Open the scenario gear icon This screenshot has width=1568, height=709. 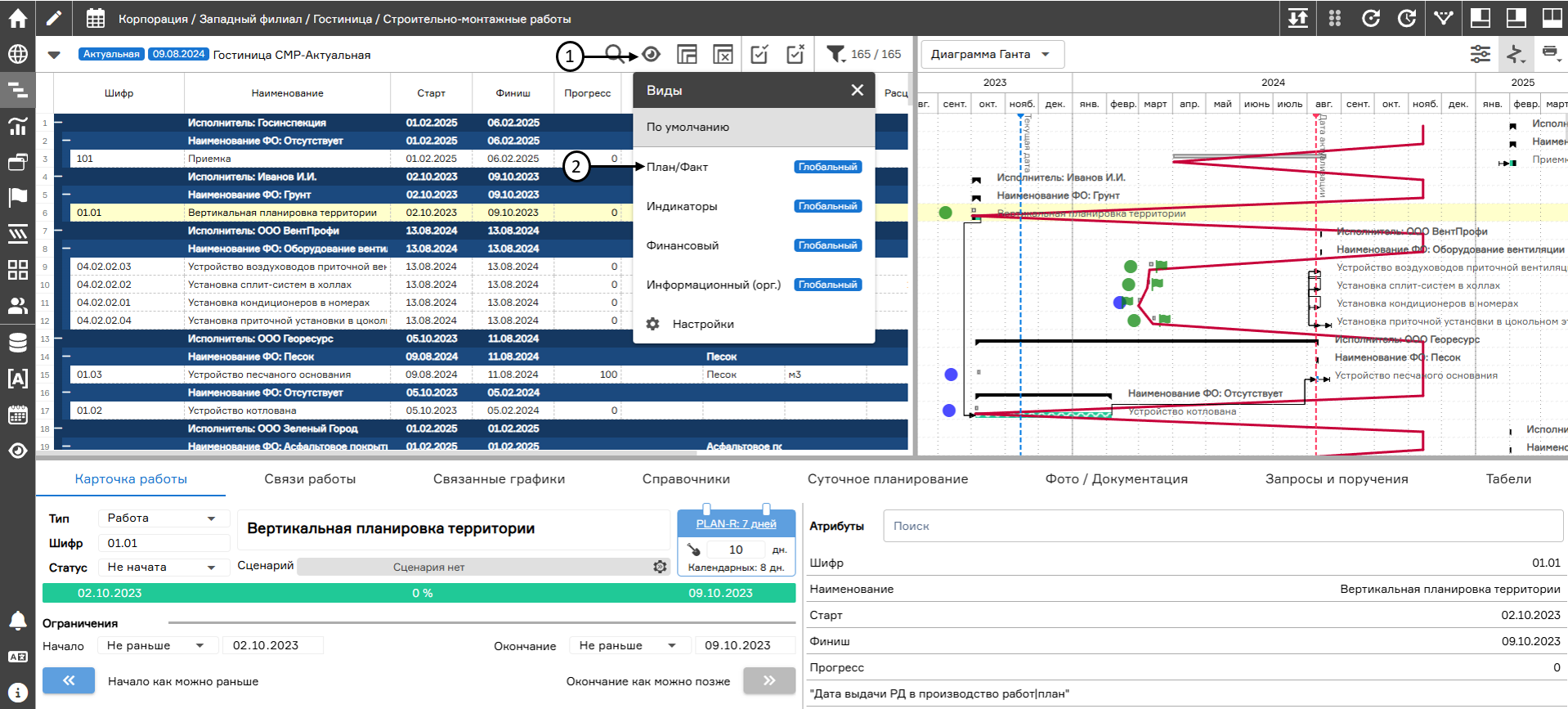(x=660, y=567)
